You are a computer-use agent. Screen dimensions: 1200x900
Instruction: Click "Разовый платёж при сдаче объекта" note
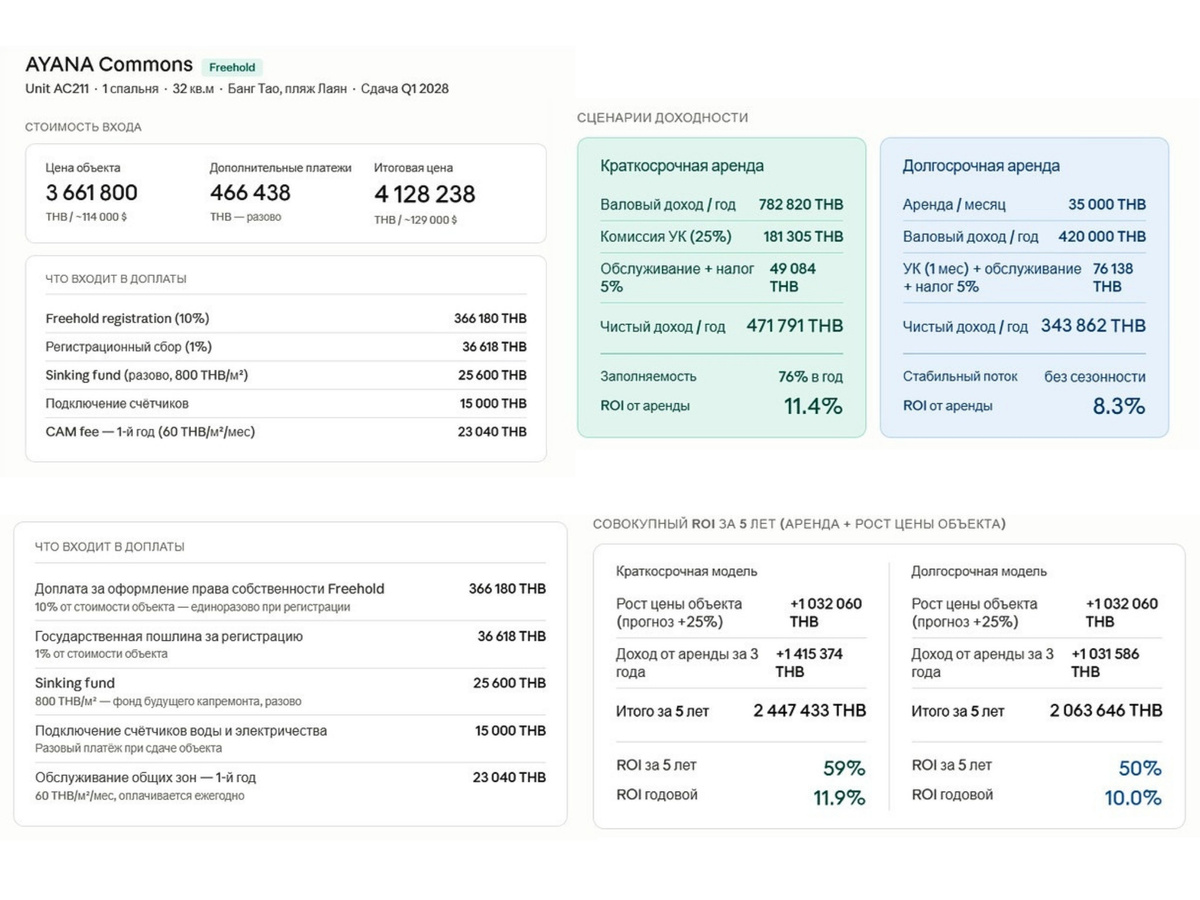(x=128, y=748)
